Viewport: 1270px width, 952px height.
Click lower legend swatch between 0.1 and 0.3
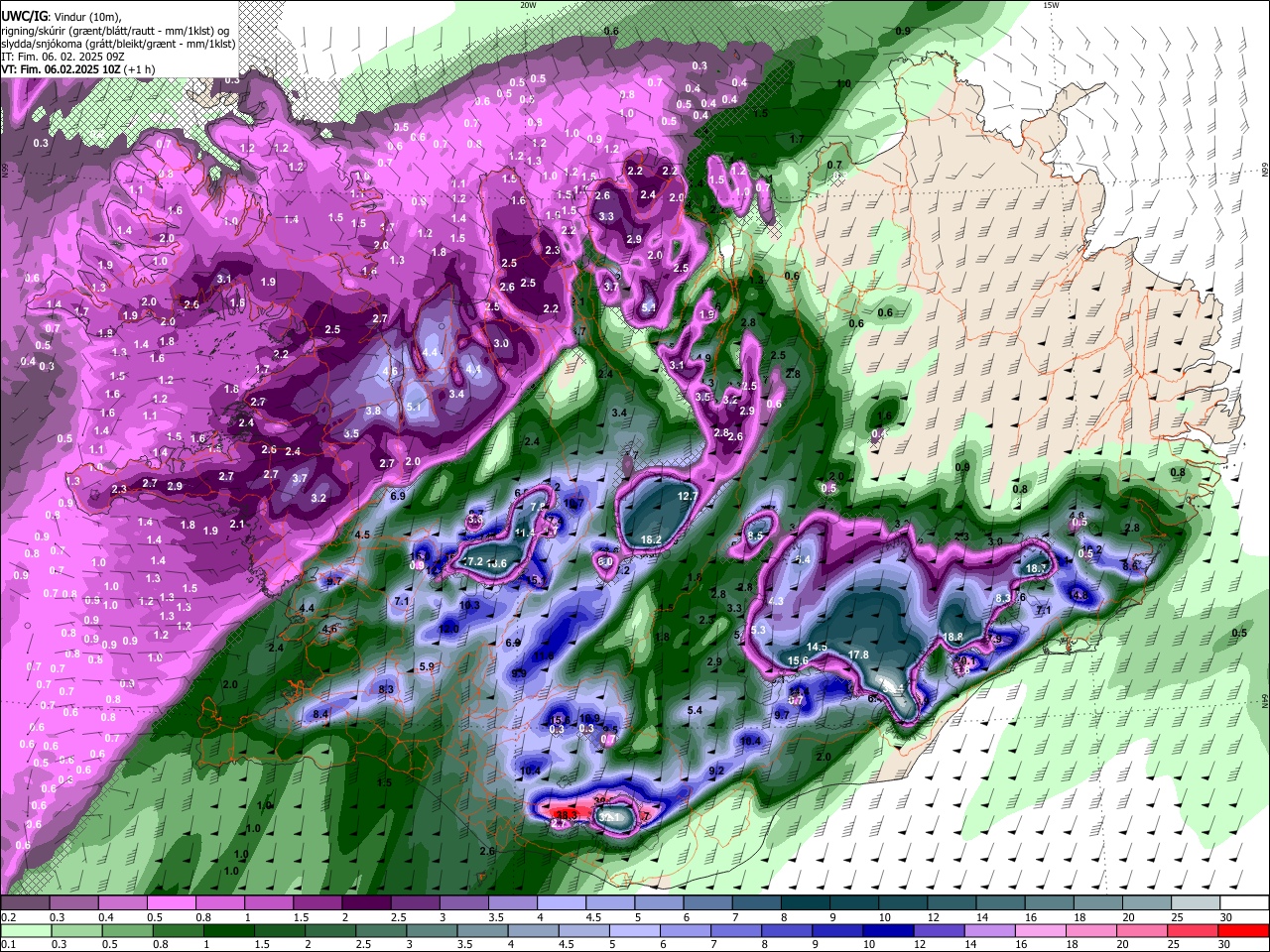26,930
